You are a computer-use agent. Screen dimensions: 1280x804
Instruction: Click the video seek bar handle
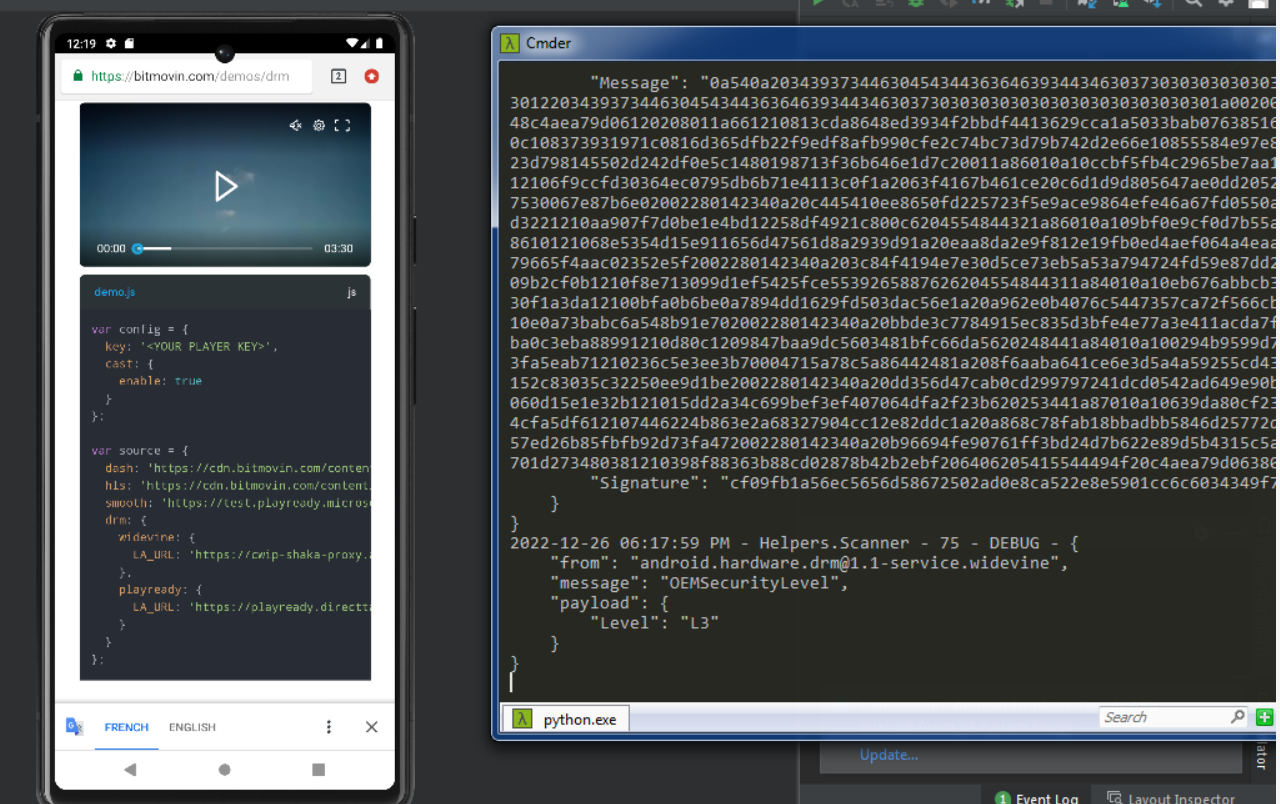138,248
